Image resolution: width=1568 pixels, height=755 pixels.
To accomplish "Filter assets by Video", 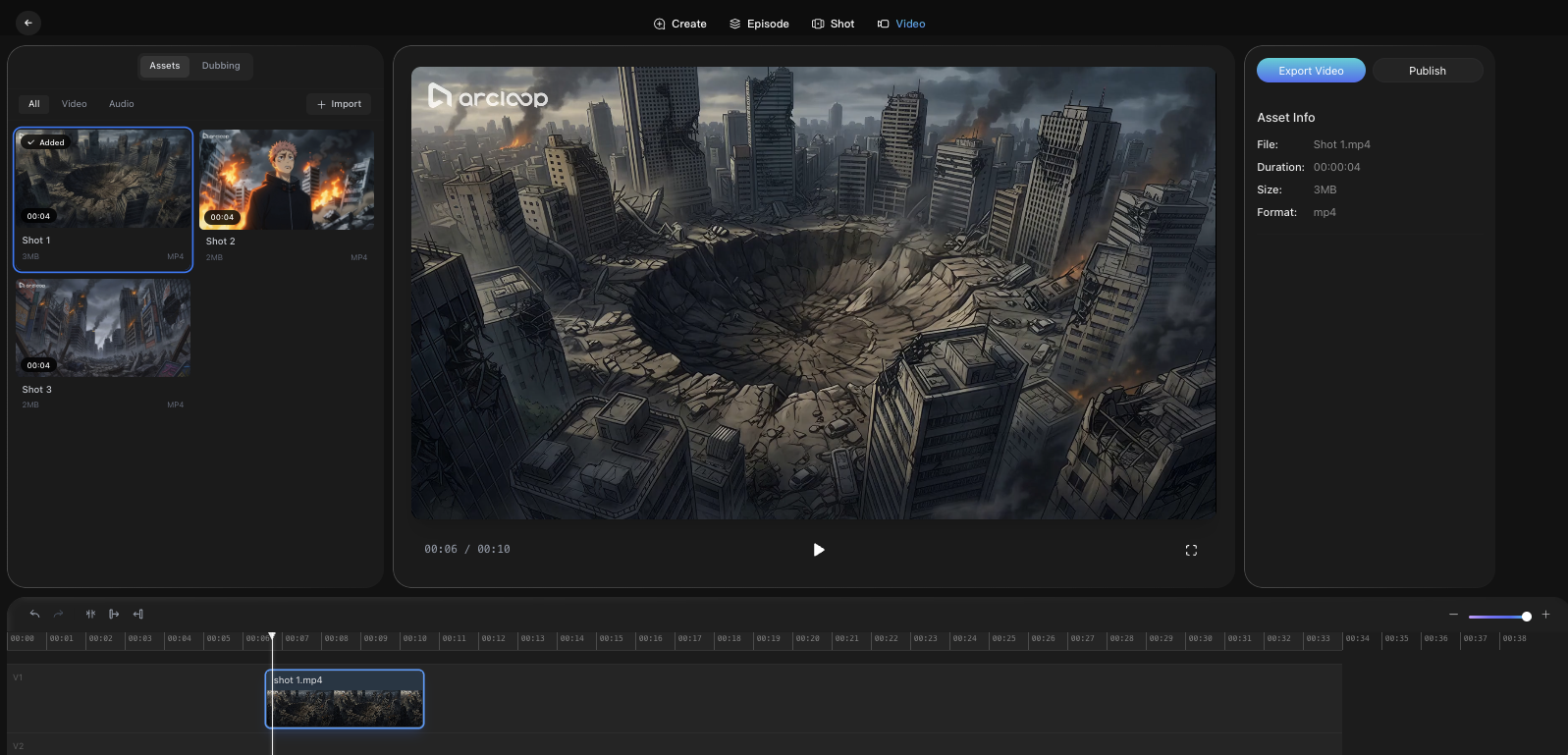I will 74,104.
